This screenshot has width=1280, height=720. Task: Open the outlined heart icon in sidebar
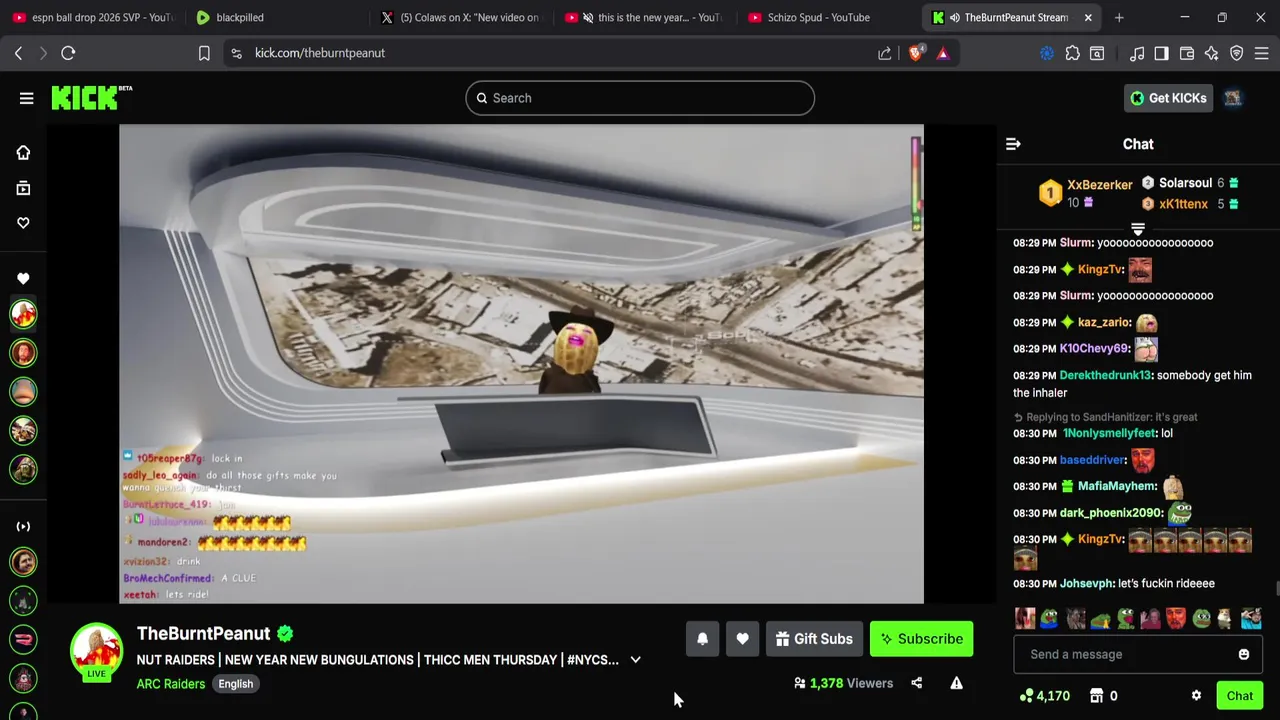23,223
